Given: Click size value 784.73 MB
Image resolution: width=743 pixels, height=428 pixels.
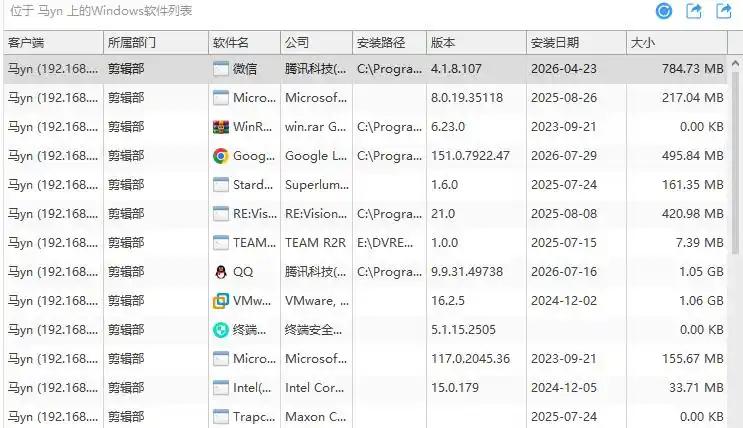Looking at the screenshot, I should (693, 69).
